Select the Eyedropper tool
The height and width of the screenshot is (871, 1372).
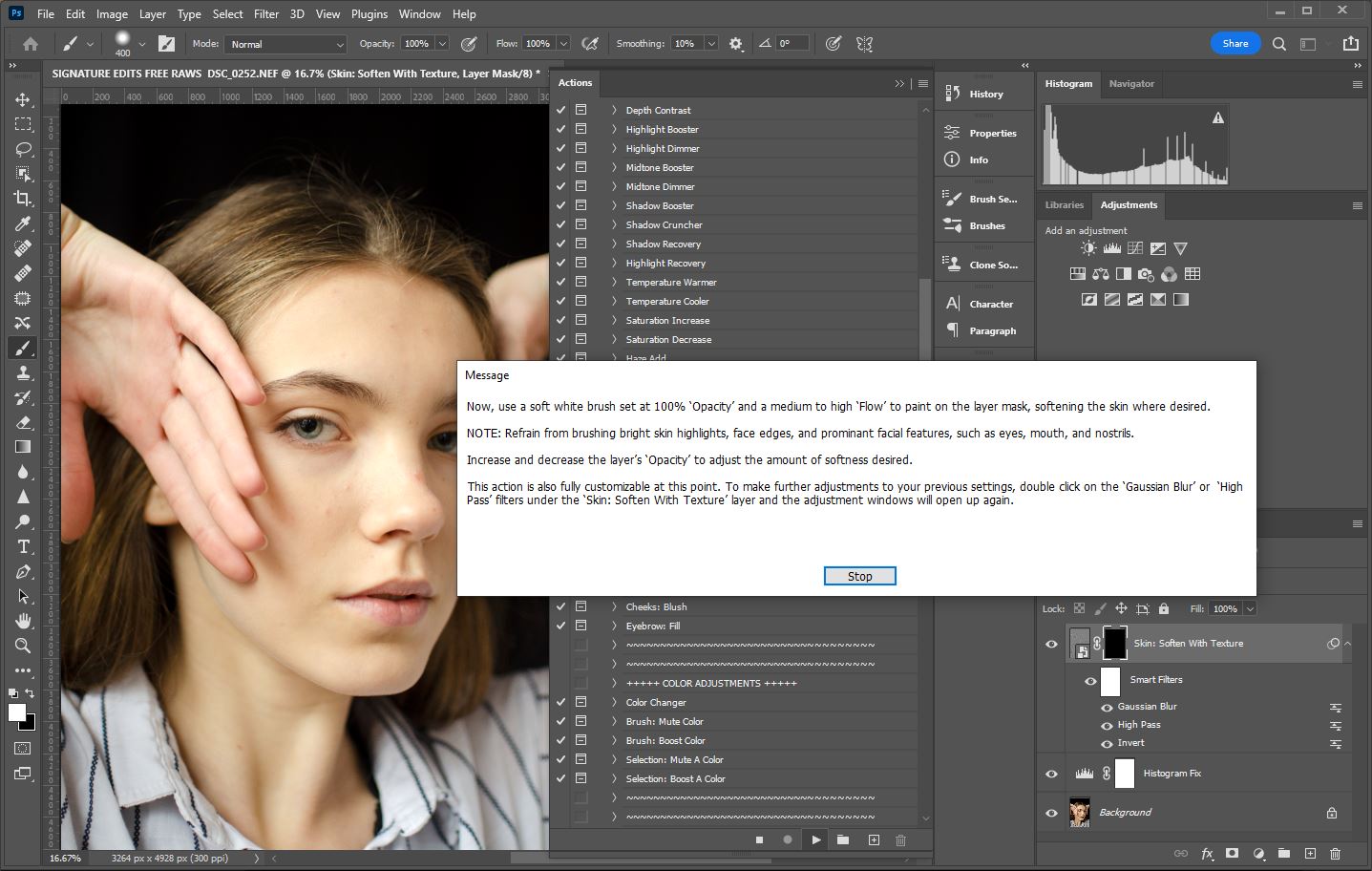pos(23,223)
